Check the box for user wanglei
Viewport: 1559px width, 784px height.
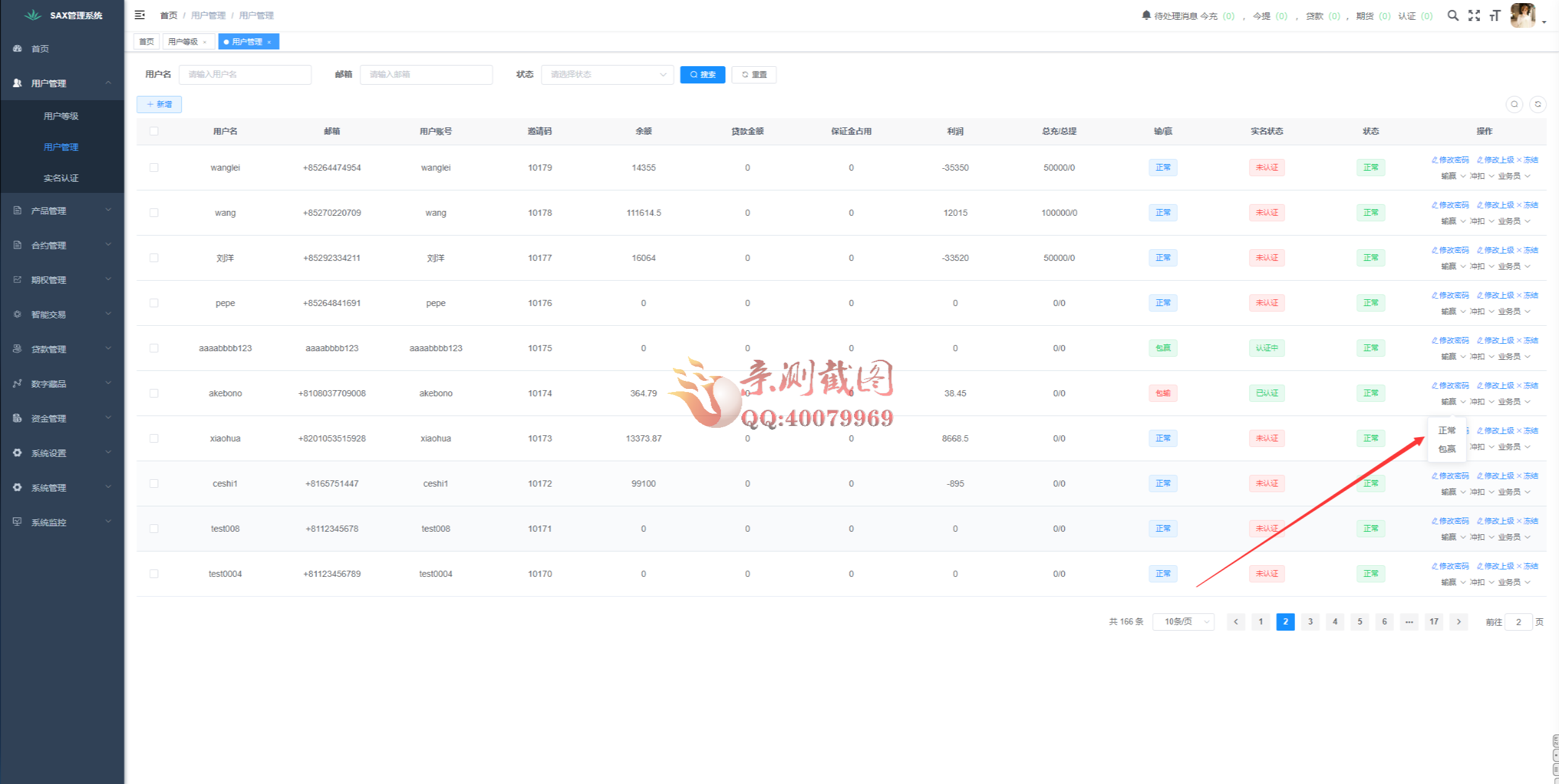click(154, 168)
